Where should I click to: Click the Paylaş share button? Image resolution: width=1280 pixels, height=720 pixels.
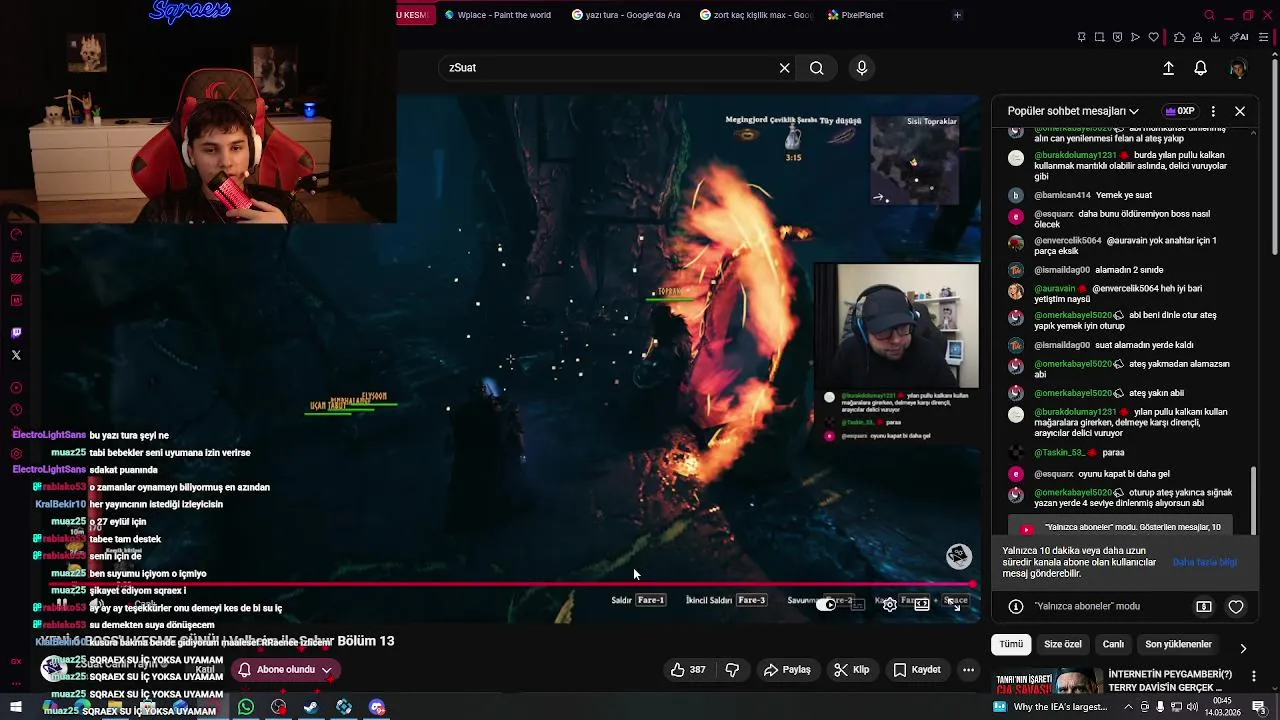pyautogui.click(x=787, y=670)
